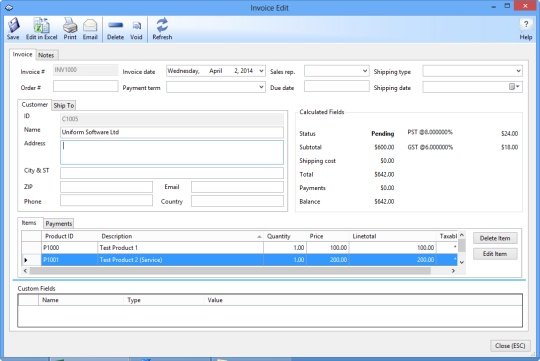This screenshot has height=361, width=540.
Task: Click the Refresh arrows icon
Action: [x=162, y=29]
